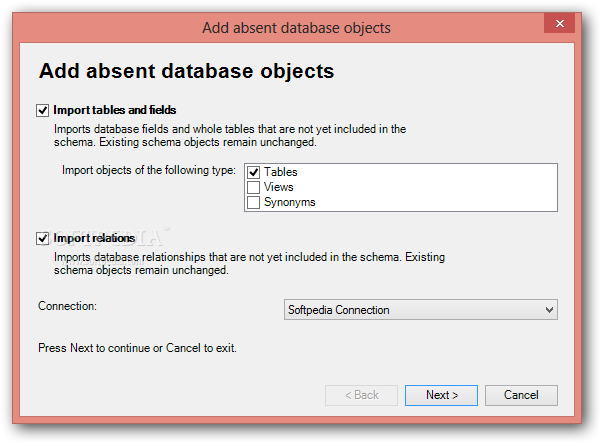
Task: Uncheck the Import tables and fields checkbox
Action: [42, 110]
